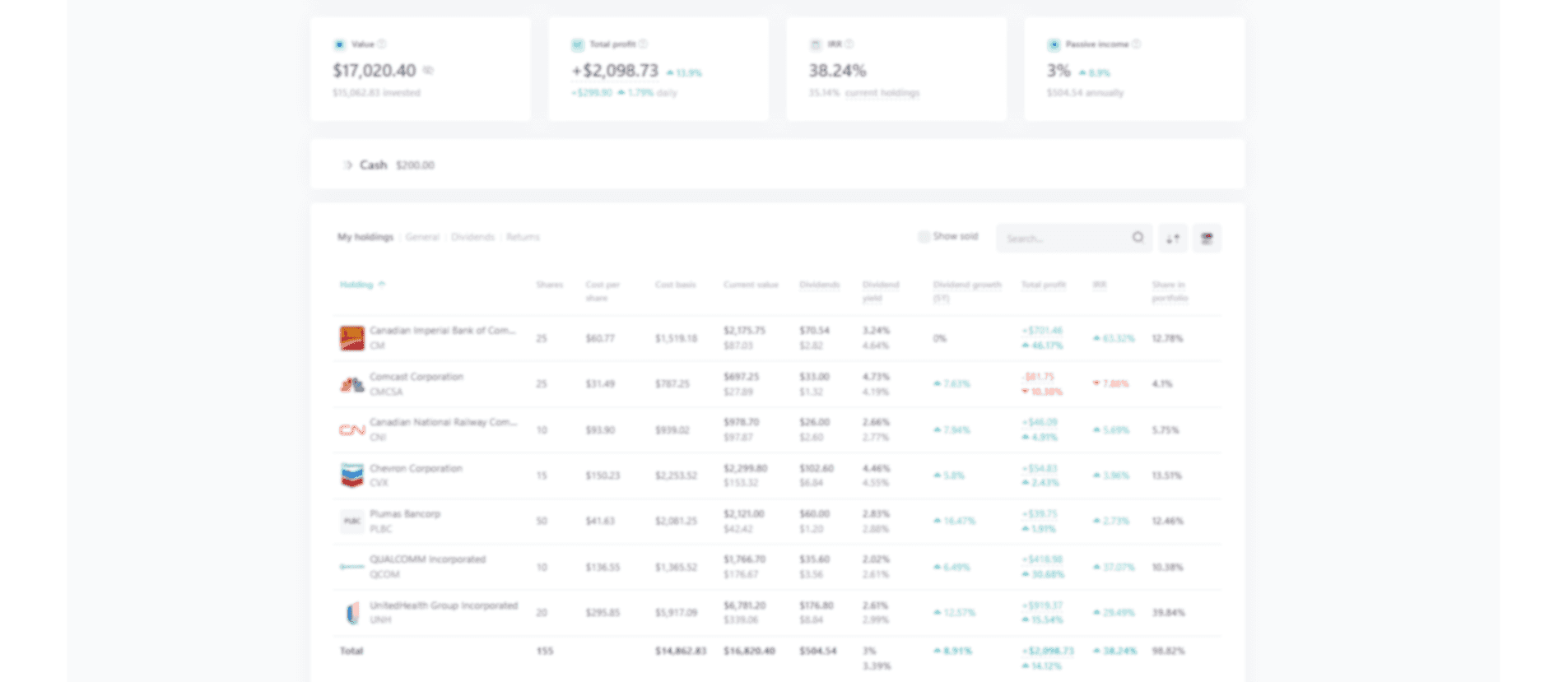Expand the Cash section chevron
The height and width of the screenshot is (682, 1568).
pyautogui.click(x=347, y=165)
